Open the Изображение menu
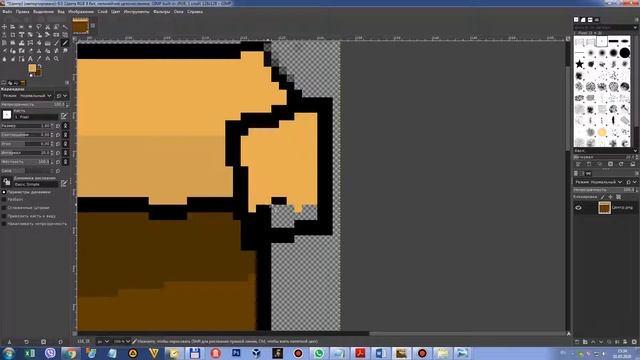Screen dimensions: 640x360 pos(81,12)
